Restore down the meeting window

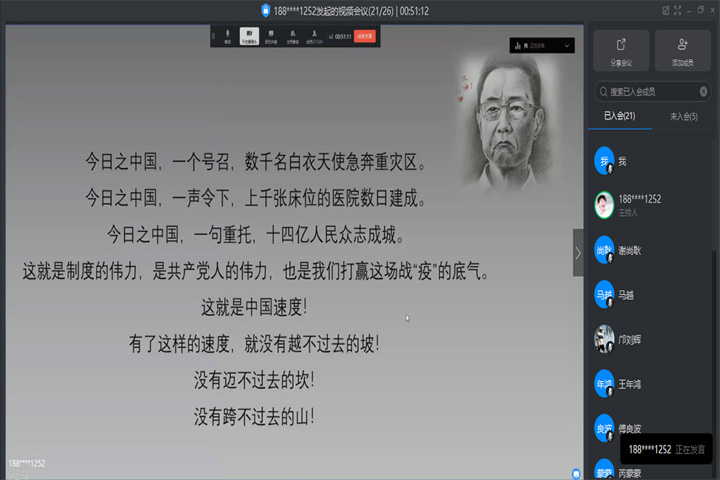(701, 10)
